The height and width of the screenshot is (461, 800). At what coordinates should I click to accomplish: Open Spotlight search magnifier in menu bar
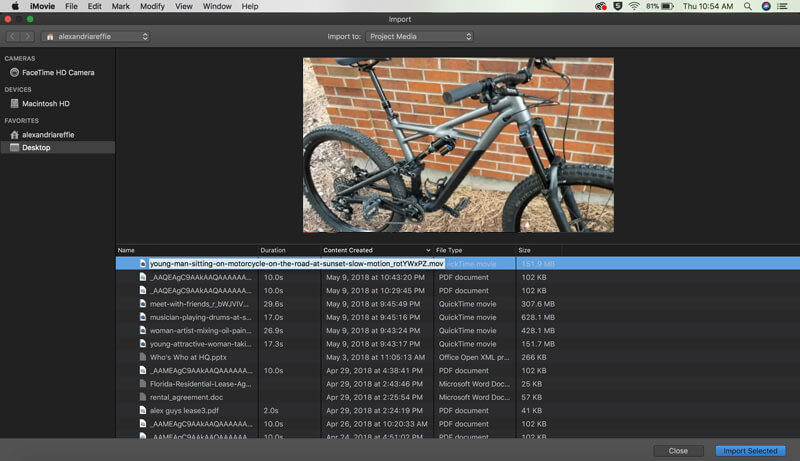(747, 6)
